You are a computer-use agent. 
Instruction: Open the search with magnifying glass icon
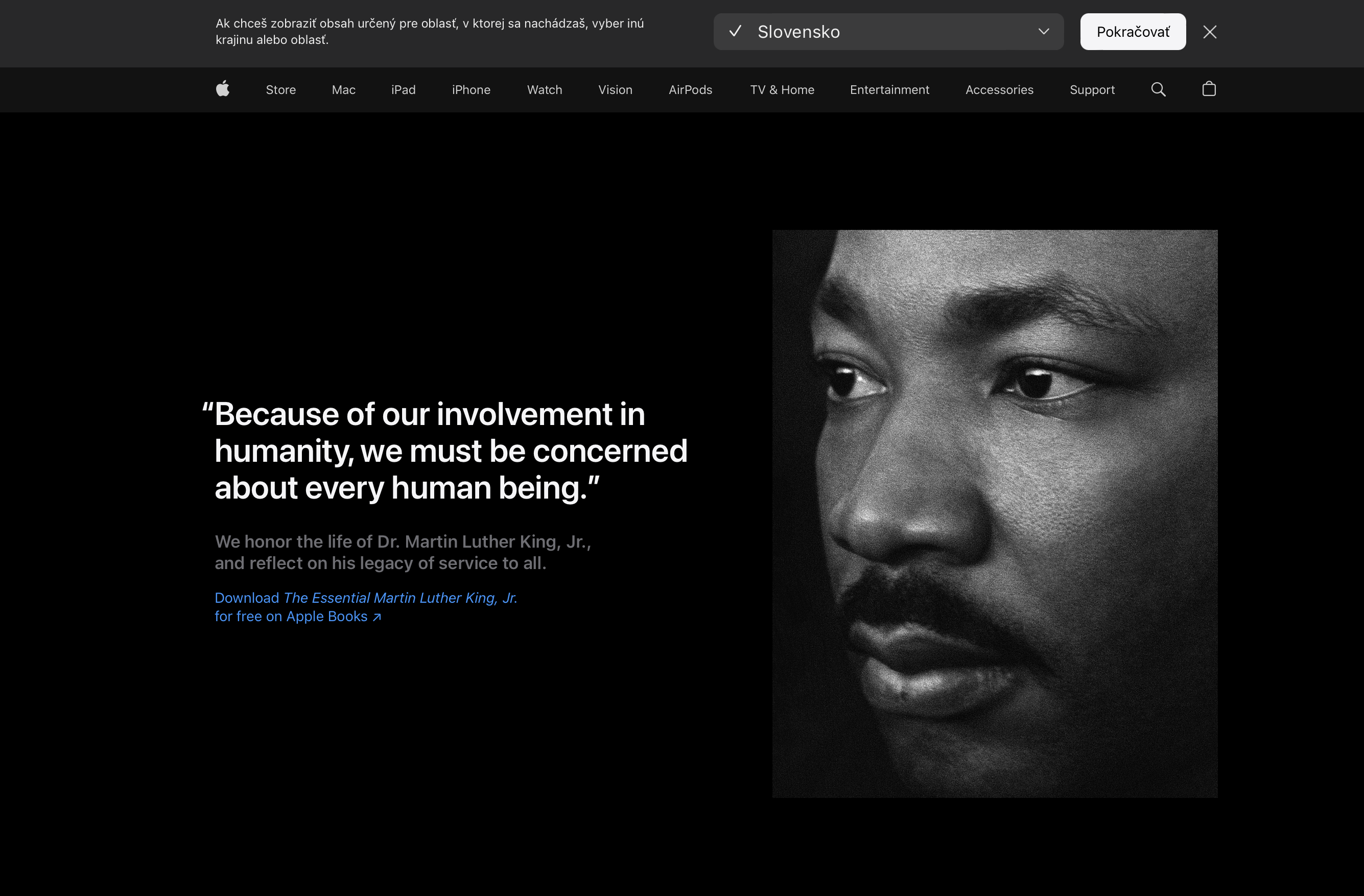(1158, 89)
